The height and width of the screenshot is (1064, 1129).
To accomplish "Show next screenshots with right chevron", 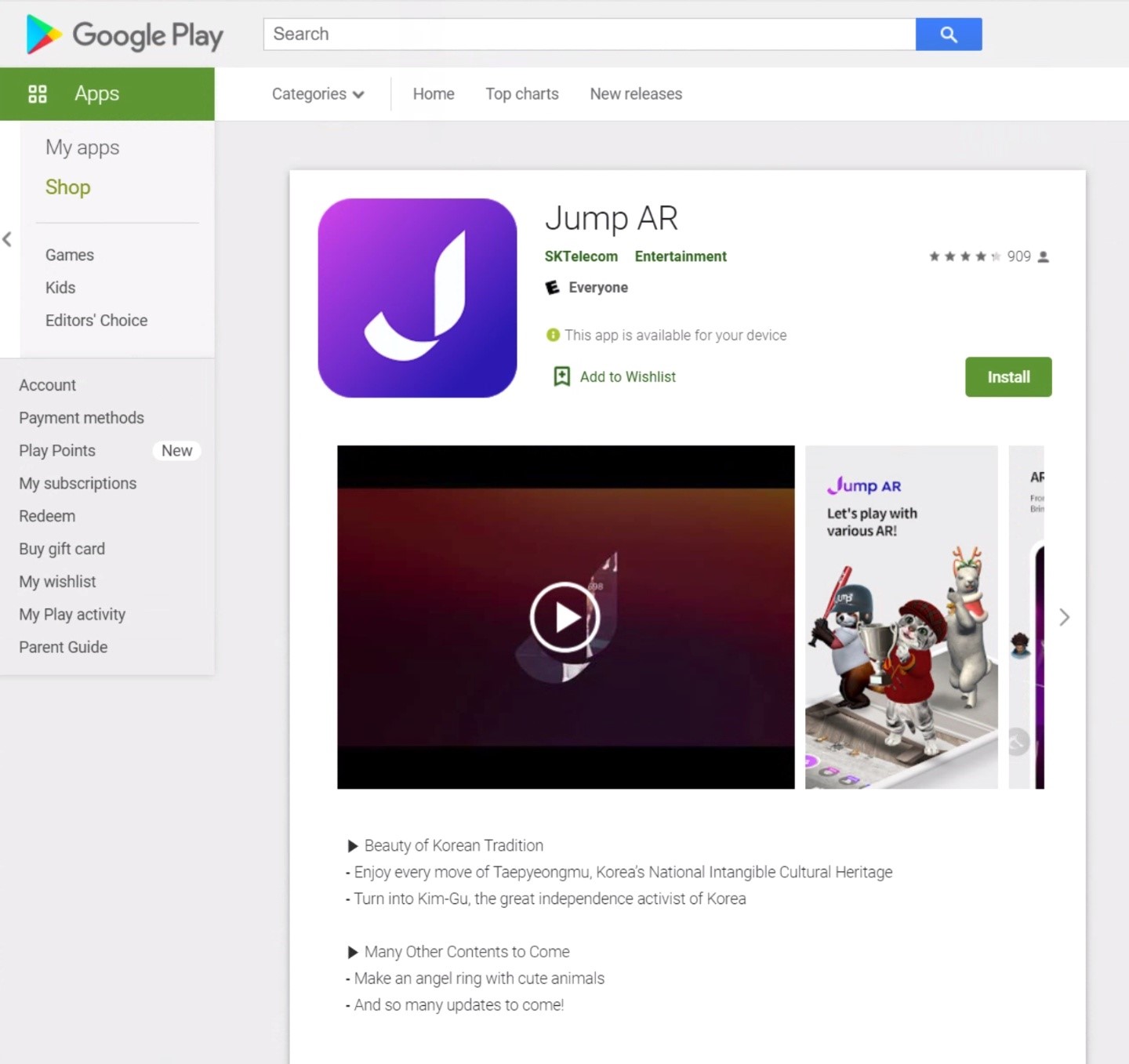I will [x=1064, y=617].
